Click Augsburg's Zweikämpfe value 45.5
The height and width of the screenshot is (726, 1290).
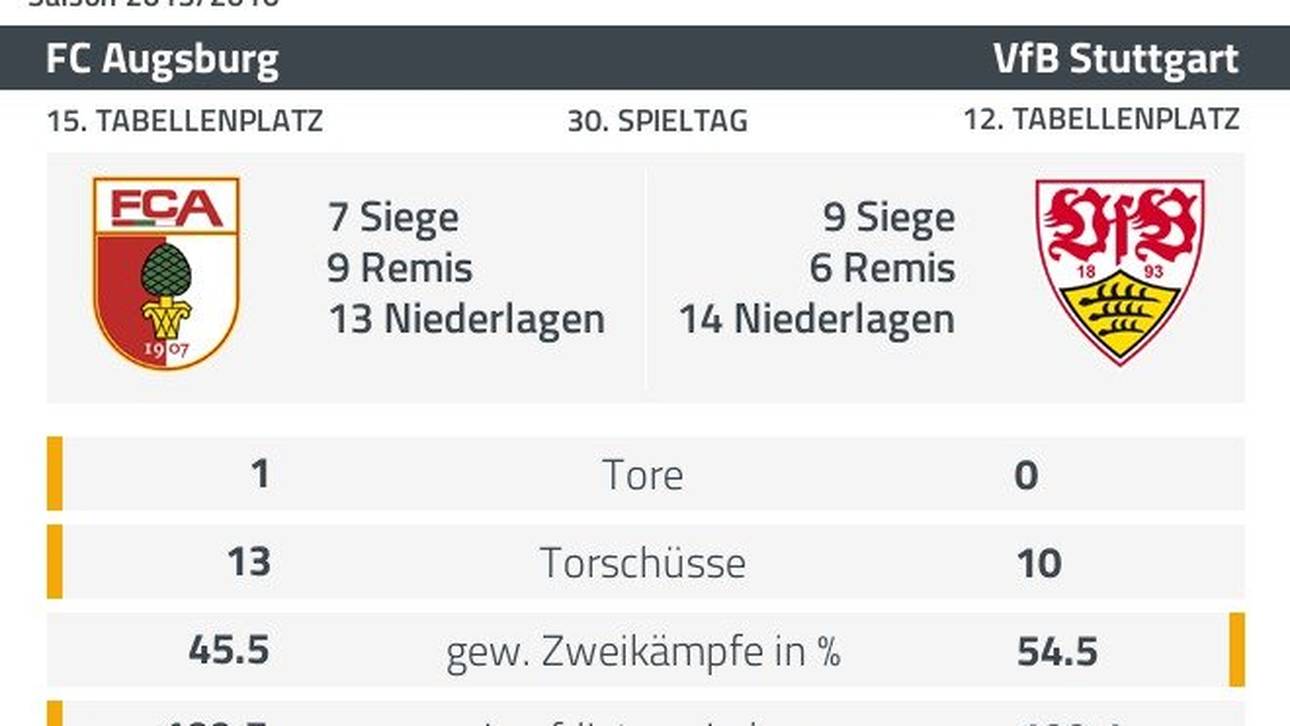point(228,651)
